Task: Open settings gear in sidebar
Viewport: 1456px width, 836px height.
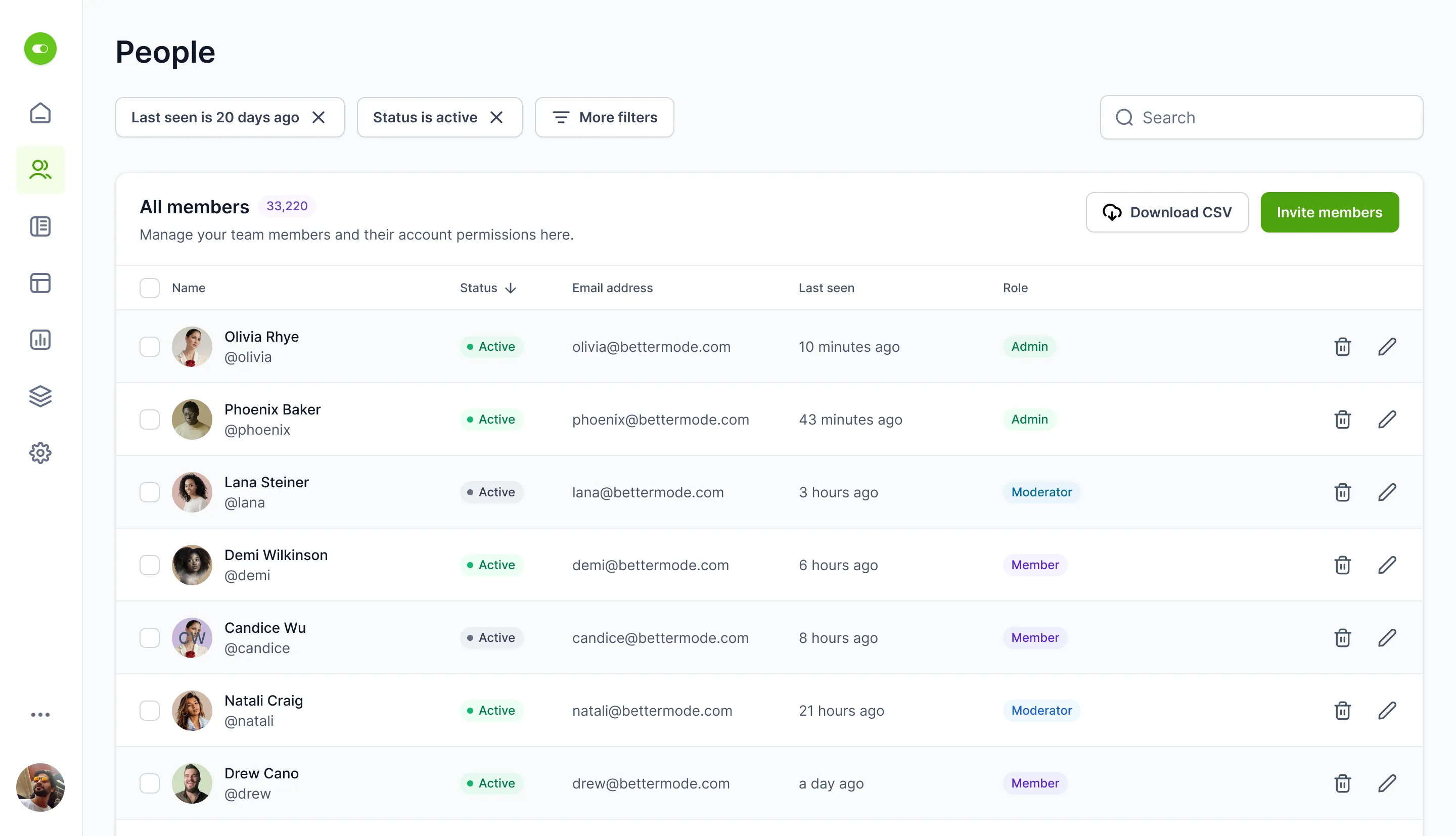Action: (40, 453)
